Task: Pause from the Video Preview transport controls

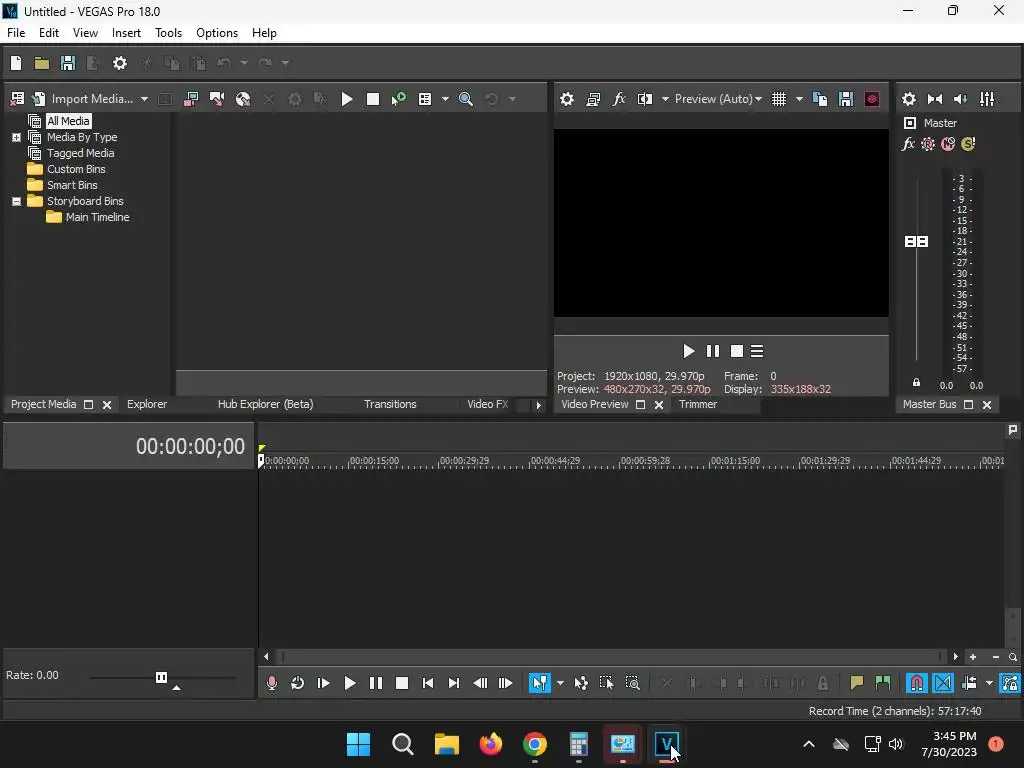Action: [712, 351]
